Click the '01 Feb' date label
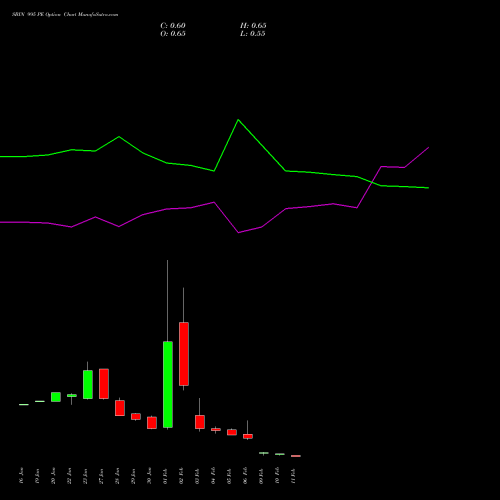This screenshot has height=500, width=500. [x=166, y=476]
